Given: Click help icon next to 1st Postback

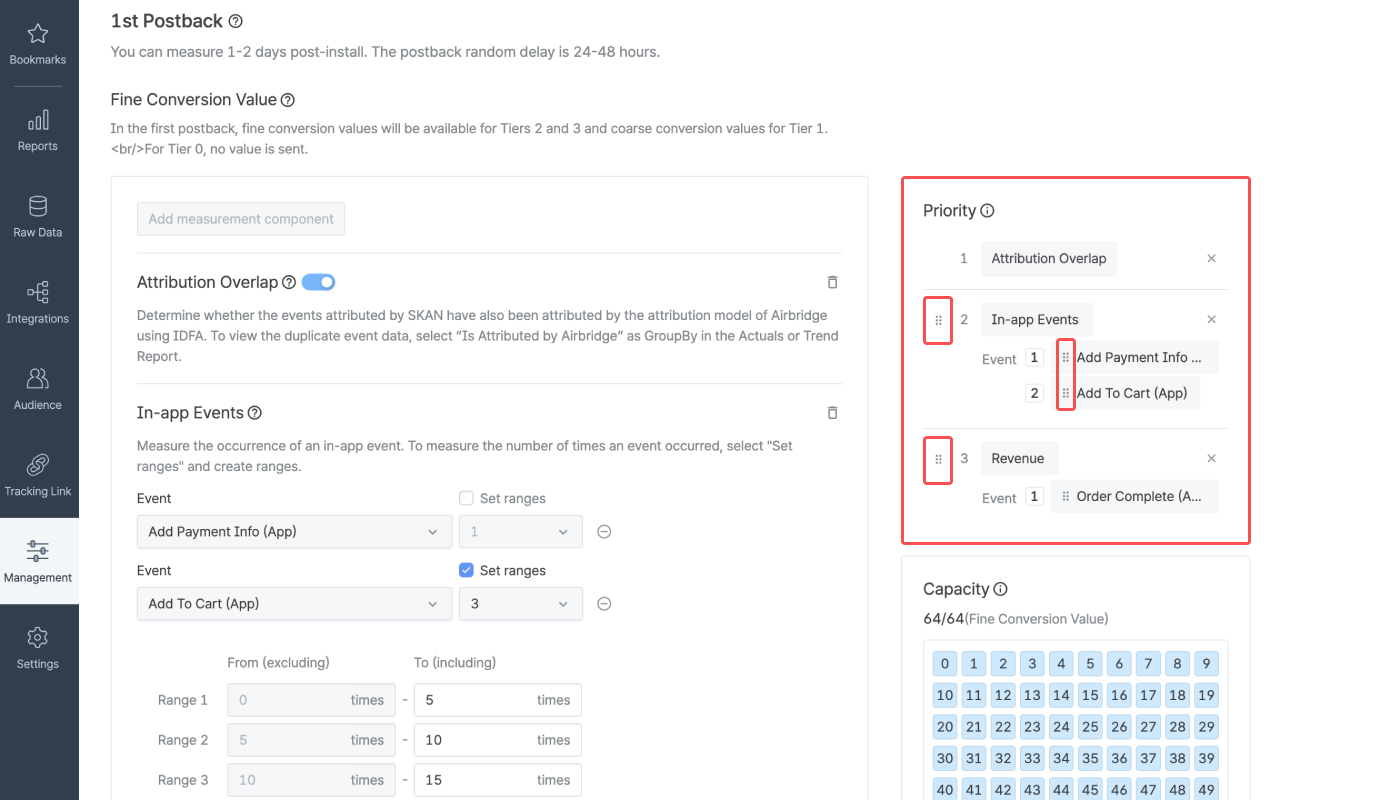Looking at the screenshot, I should [235, 21].
